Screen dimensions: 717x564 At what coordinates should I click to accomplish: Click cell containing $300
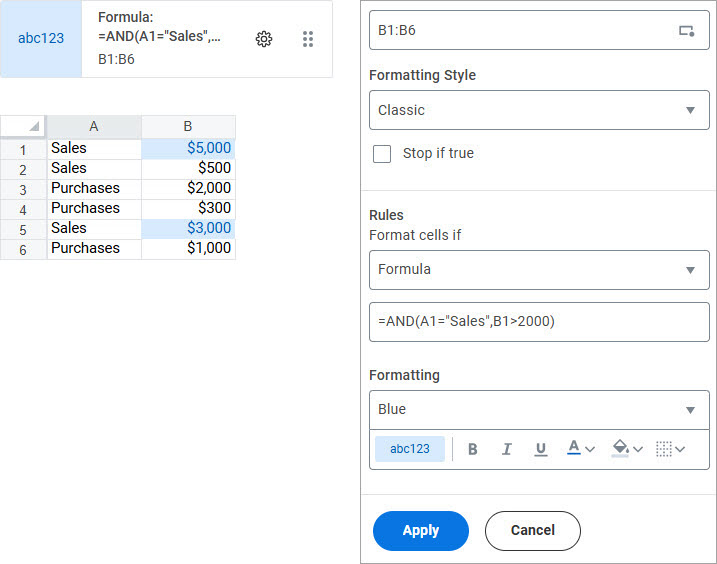pyautogui.click(x=188, y=209)
